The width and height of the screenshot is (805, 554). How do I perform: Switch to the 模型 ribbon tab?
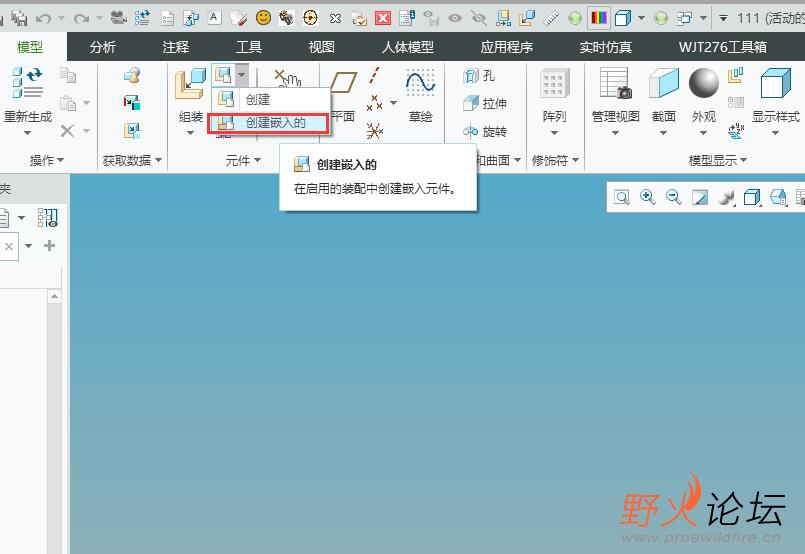(x=30, y=47)
